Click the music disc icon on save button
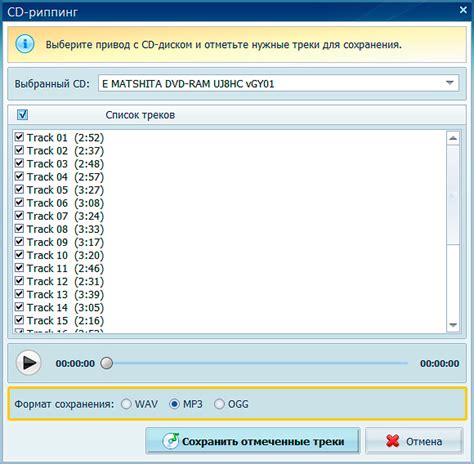 (171, 441)
